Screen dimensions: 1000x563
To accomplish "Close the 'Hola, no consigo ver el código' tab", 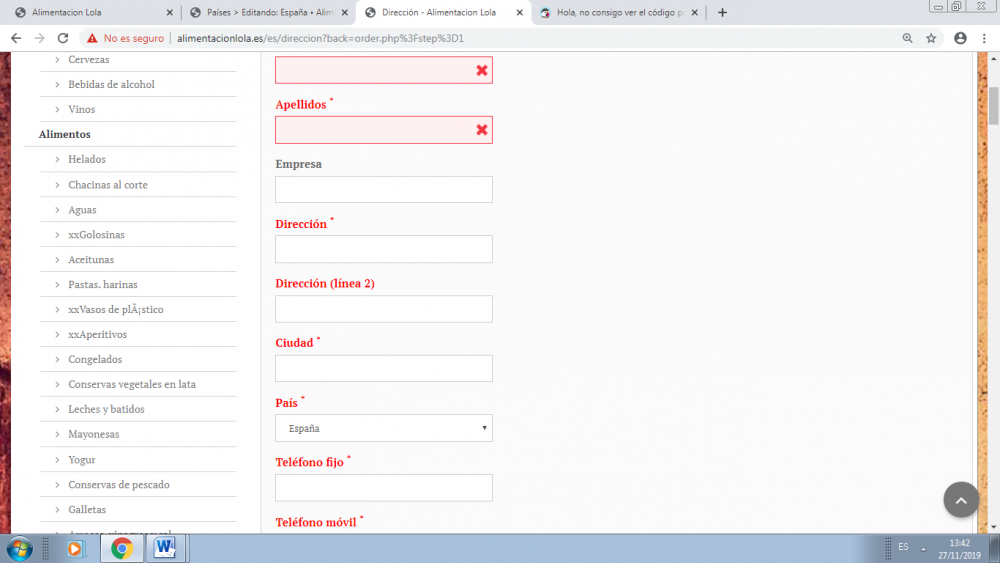I will click(x=695, y=12).
